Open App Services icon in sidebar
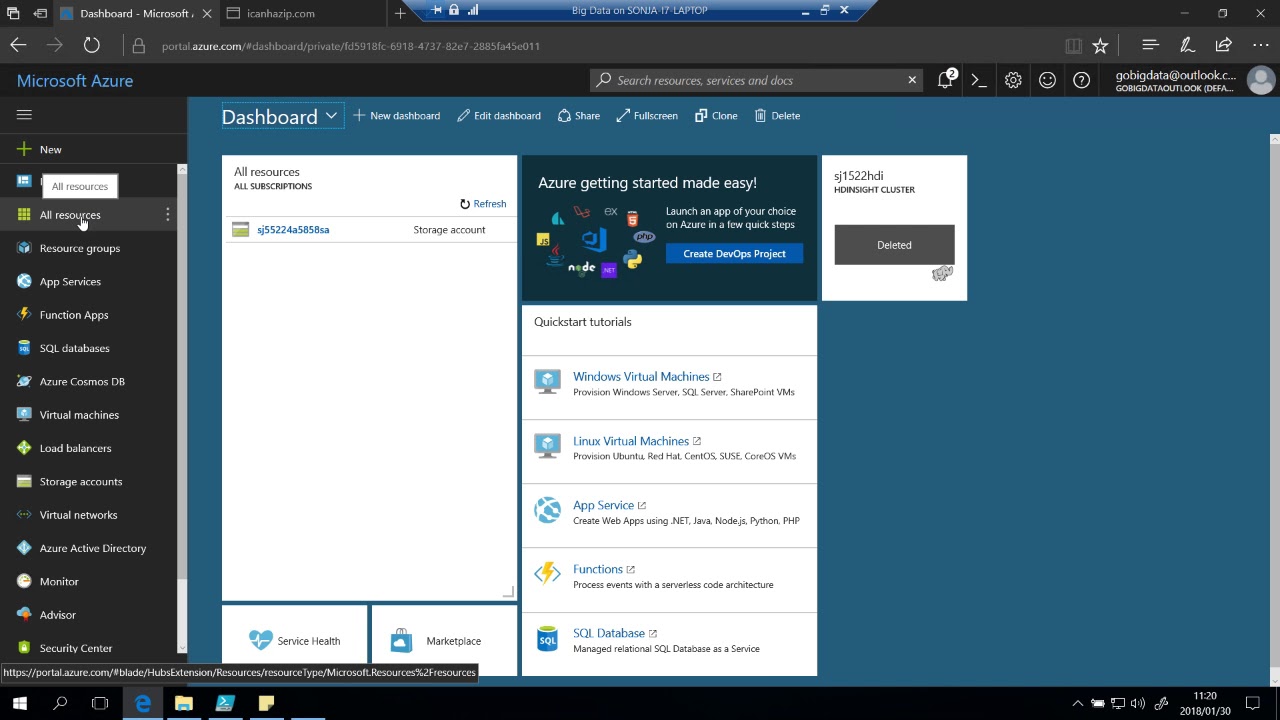This screenshot has height=720, width=1280. click(24, 281)
